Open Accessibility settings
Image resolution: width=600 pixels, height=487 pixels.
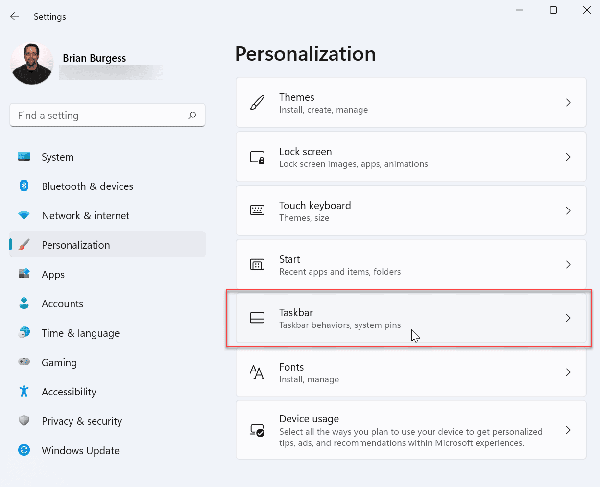(107, 391)
